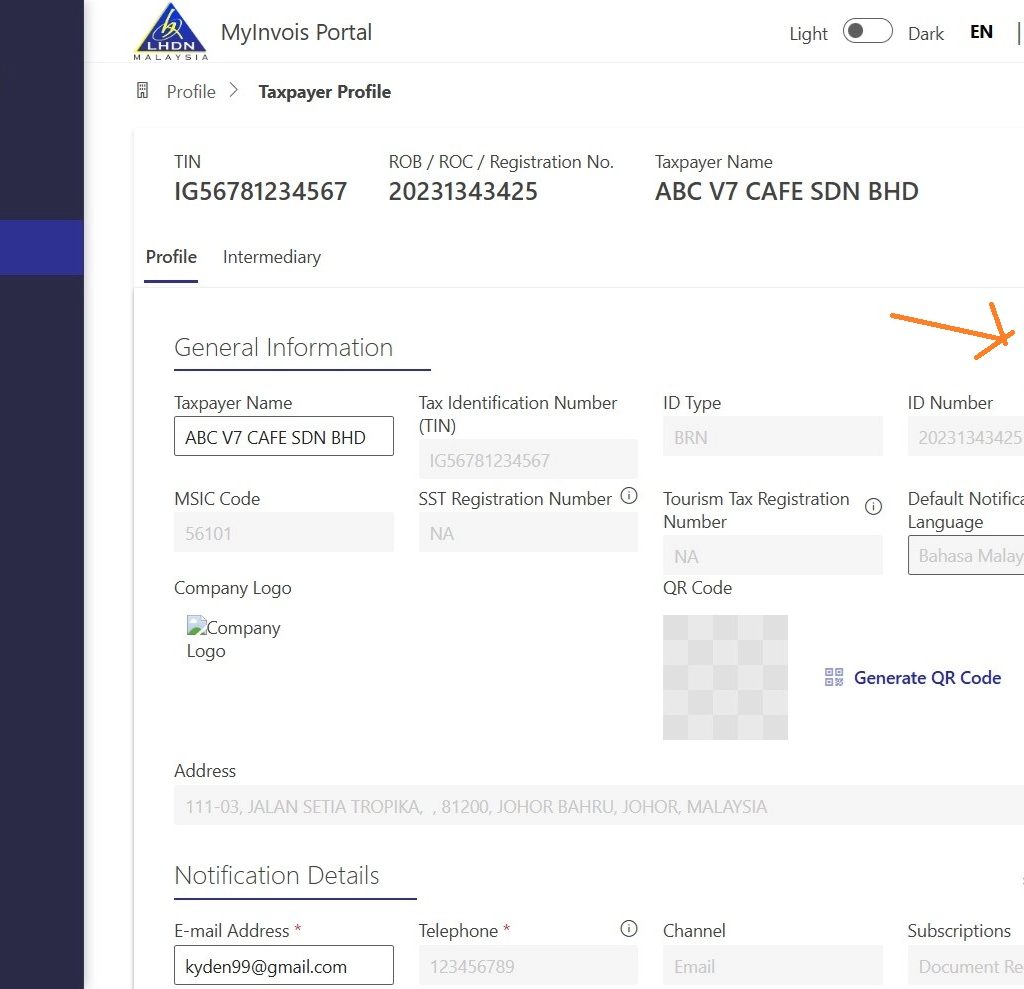Screen dimensions: 1024x989
Task: Click the Generate QR Code button
Action: [x=913, y=678]
